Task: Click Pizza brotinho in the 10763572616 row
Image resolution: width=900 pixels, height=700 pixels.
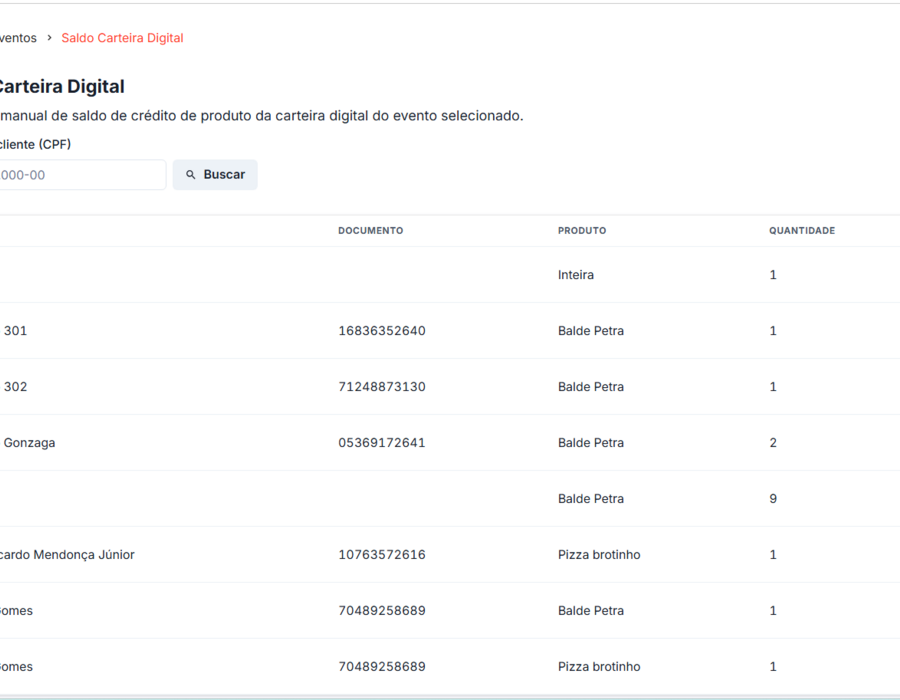Action: point(599,555)
